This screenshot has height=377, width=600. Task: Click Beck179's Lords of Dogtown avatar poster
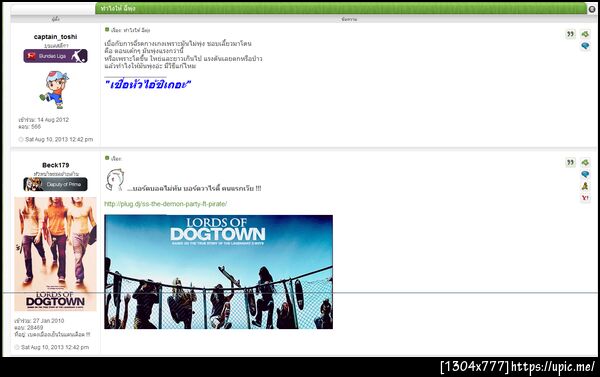point(55,254)
